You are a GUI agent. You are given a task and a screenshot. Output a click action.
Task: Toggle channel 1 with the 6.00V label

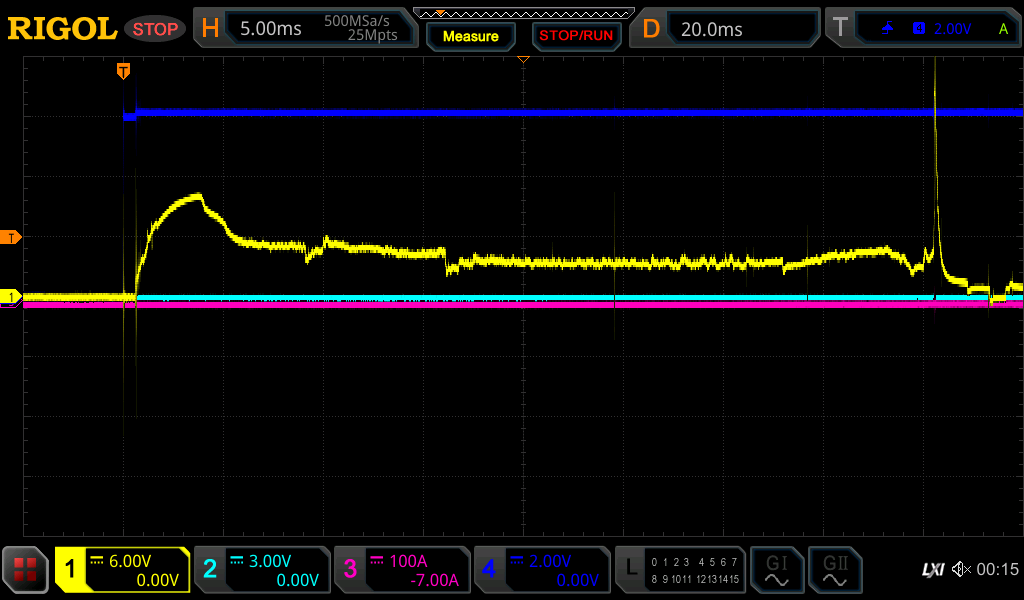click(123, 570)
